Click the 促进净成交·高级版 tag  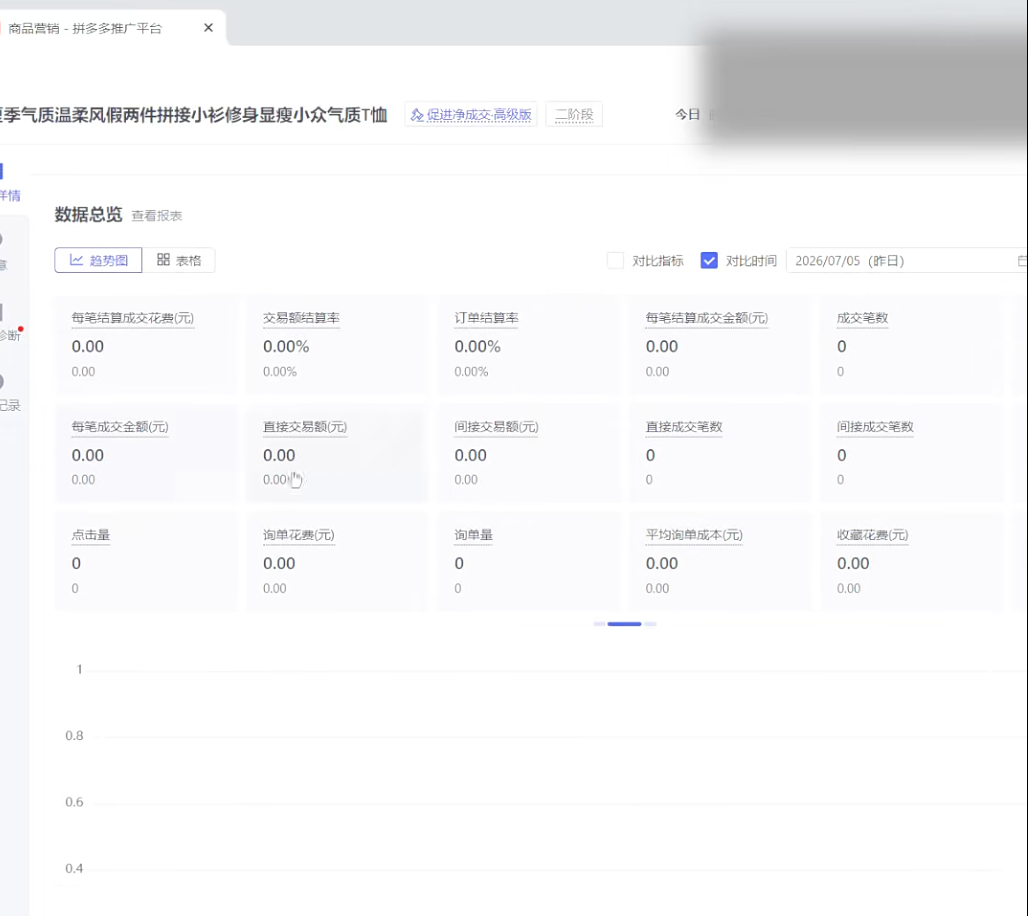pyautogui.click(x=471, y=115)
